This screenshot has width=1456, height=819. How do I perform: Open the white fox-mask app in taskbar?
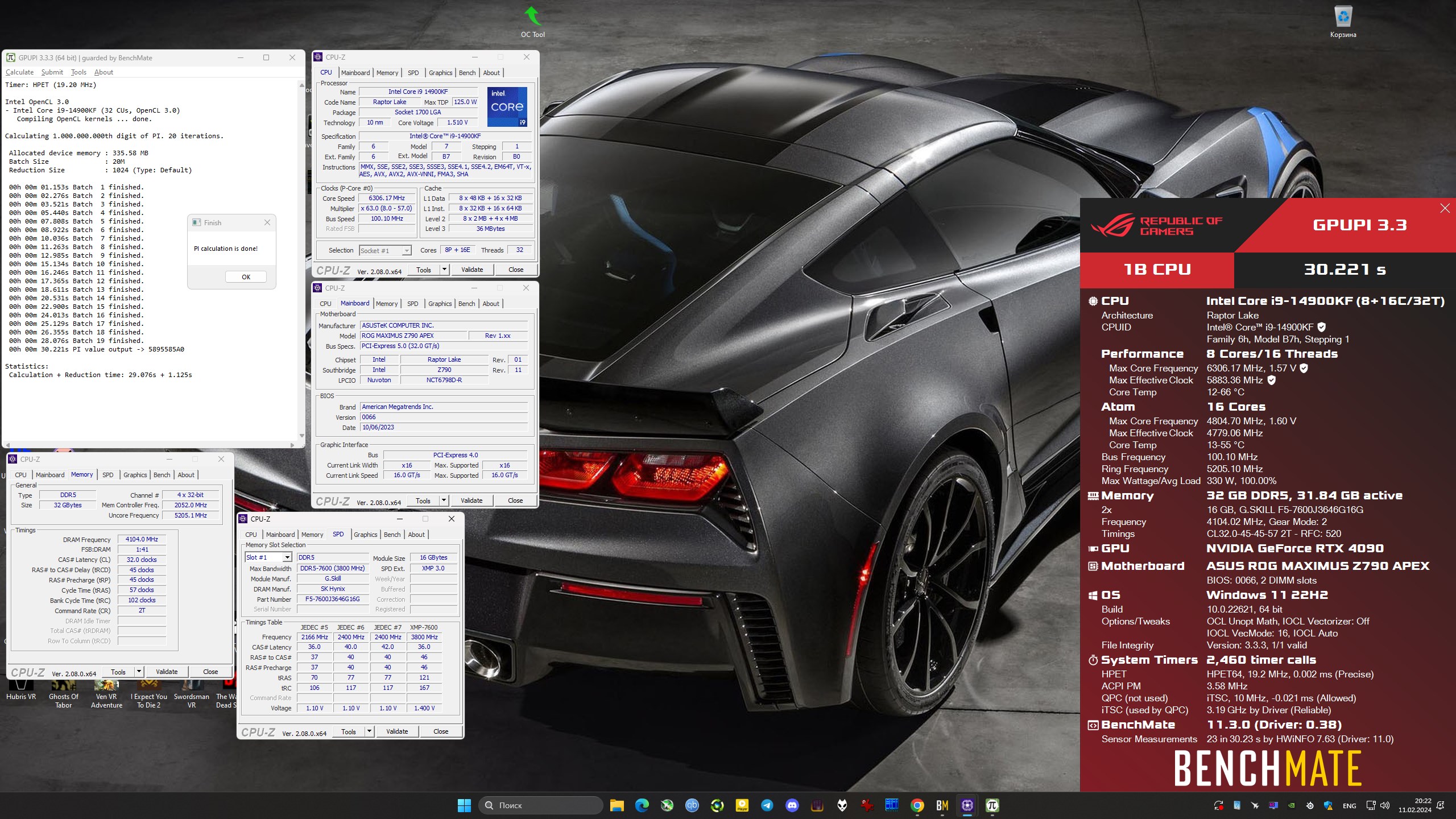pyautogui.click(x=842, y=805)
